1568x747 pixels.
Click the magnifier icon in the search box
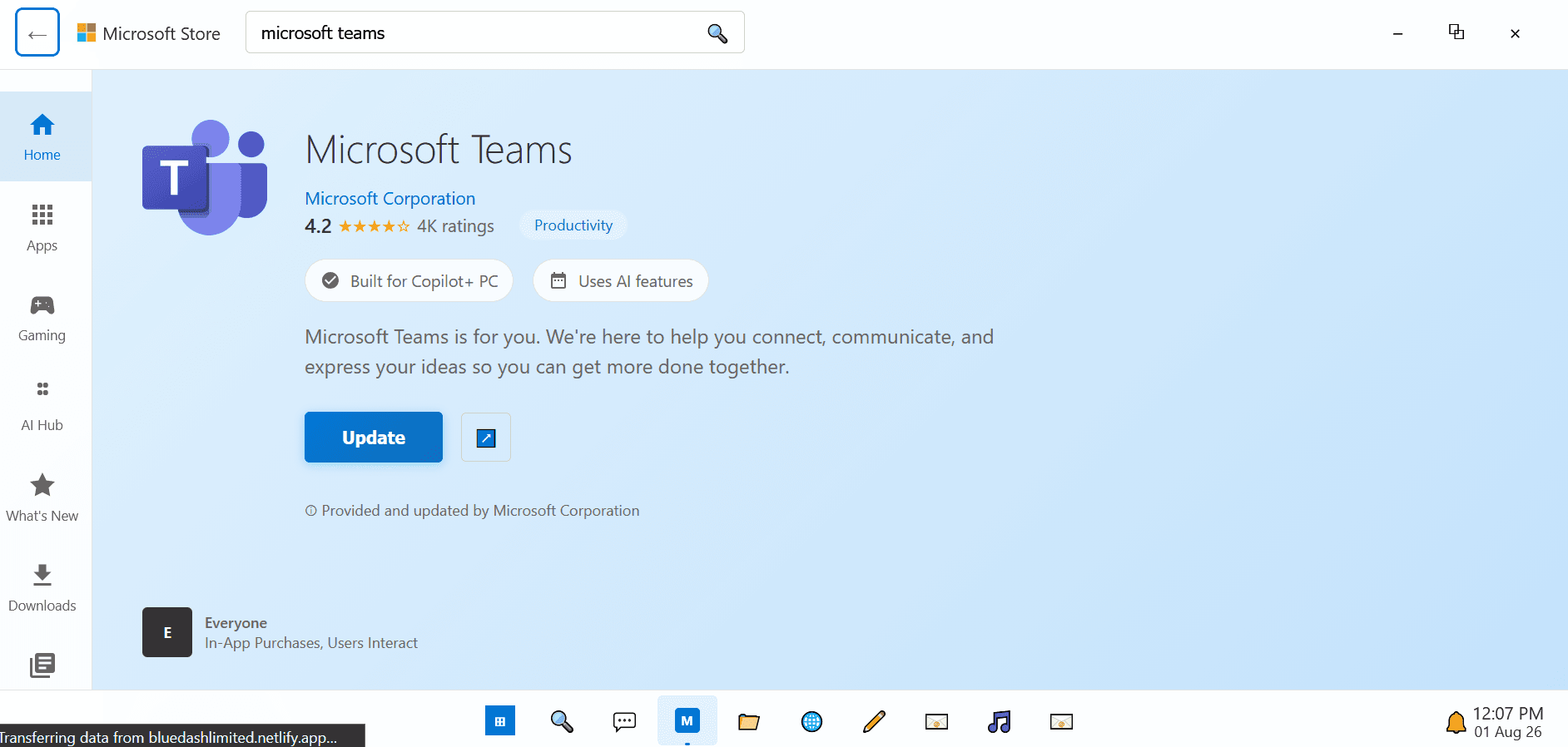717,33
